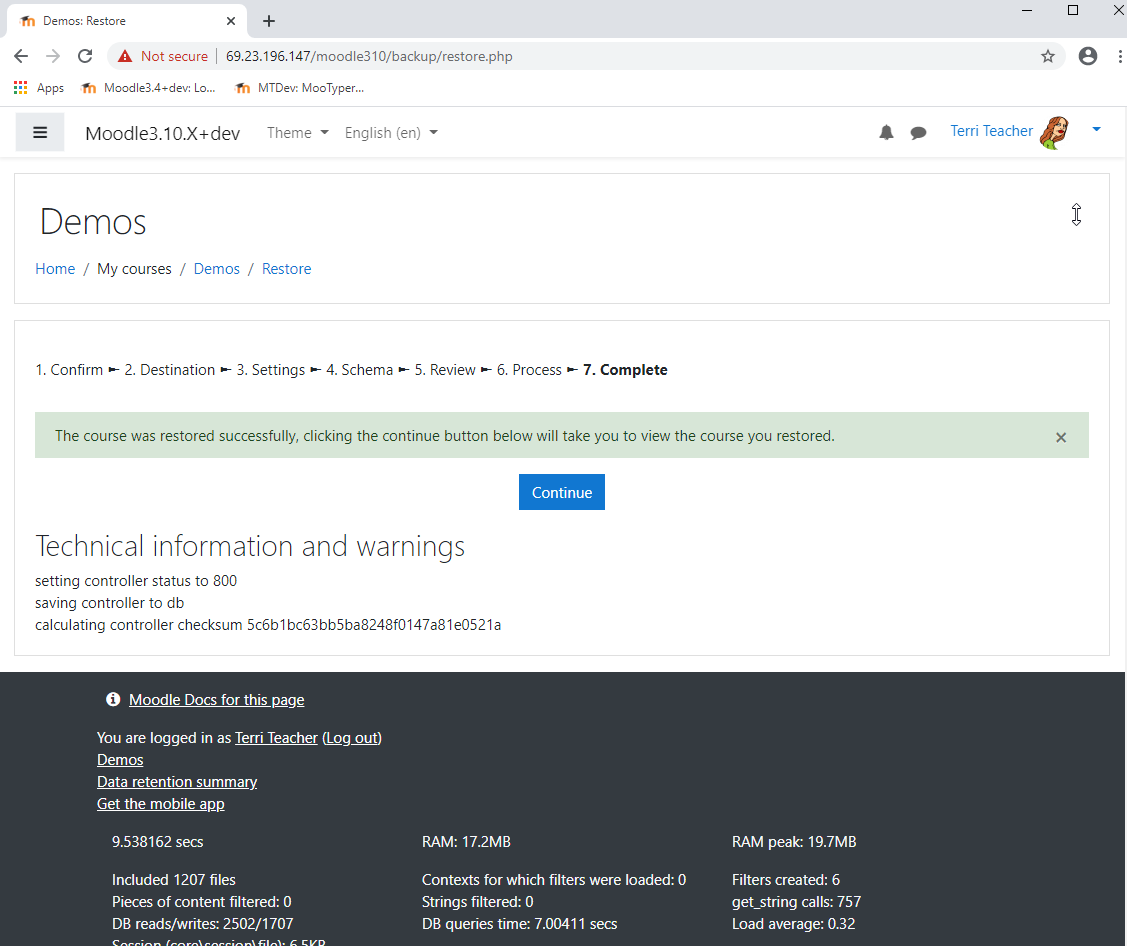Open the notifications bell icon
The height and width of the screenshot is (946, 1127).
click(x=886, y=132)
